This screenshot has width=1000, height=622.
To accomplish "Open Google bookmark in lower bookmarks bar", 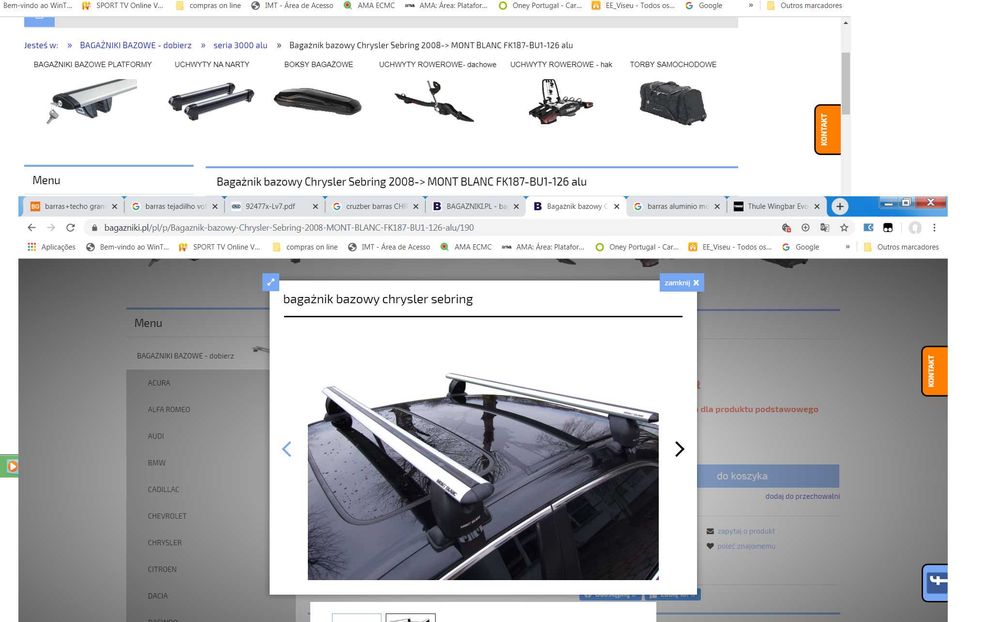I will tap(800, 247).
